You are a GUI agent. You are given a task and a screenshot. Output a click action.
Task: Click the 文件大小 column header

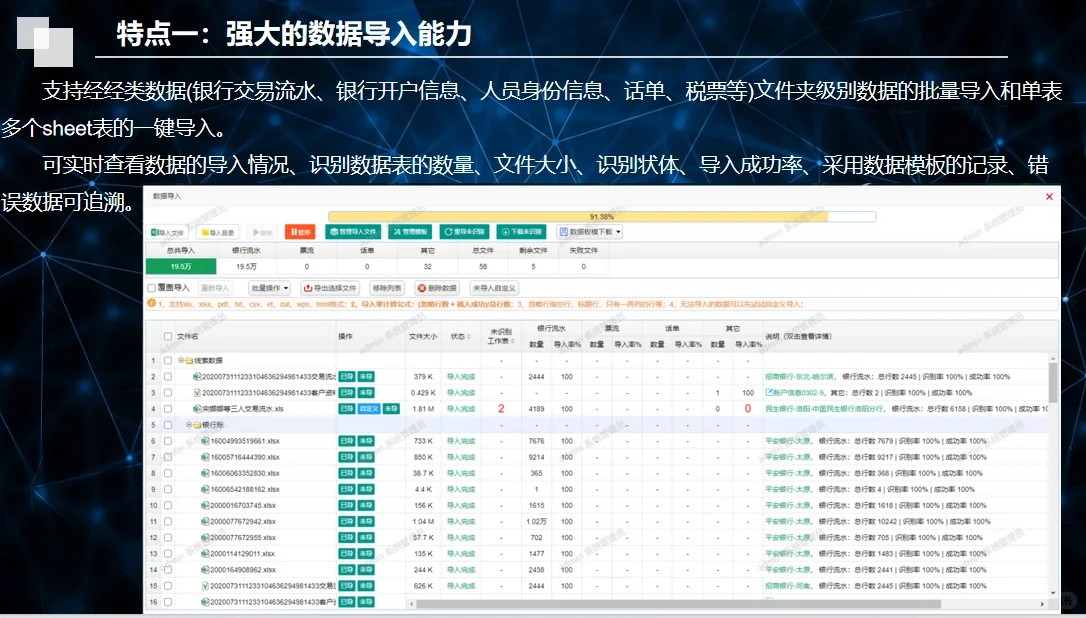(422, 336)
